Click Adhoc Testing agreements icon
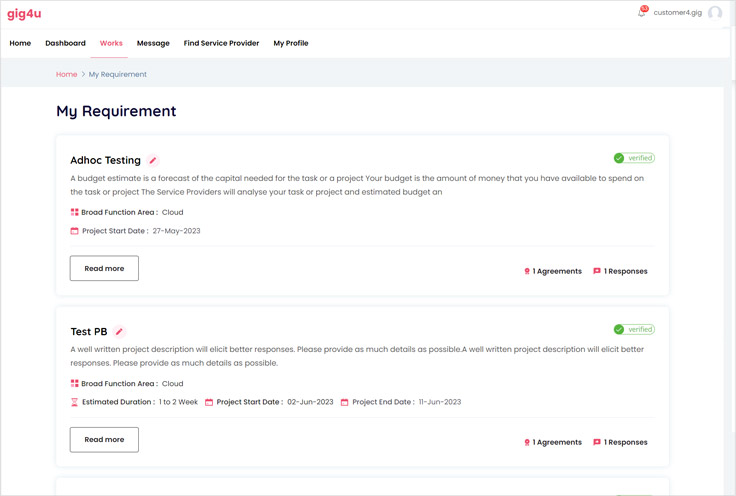This screenshot has width=736, height=496. [x=527, y=271]
